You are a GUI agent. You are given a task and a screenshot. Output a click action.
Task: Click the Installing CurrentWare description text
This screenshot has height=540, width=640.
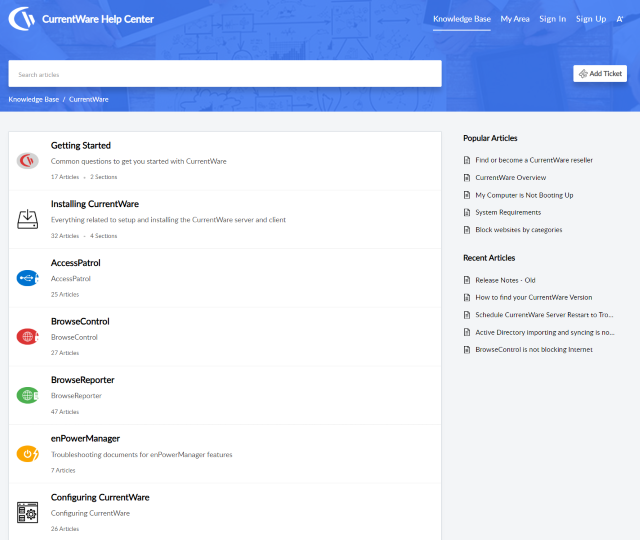click(168, 220)
